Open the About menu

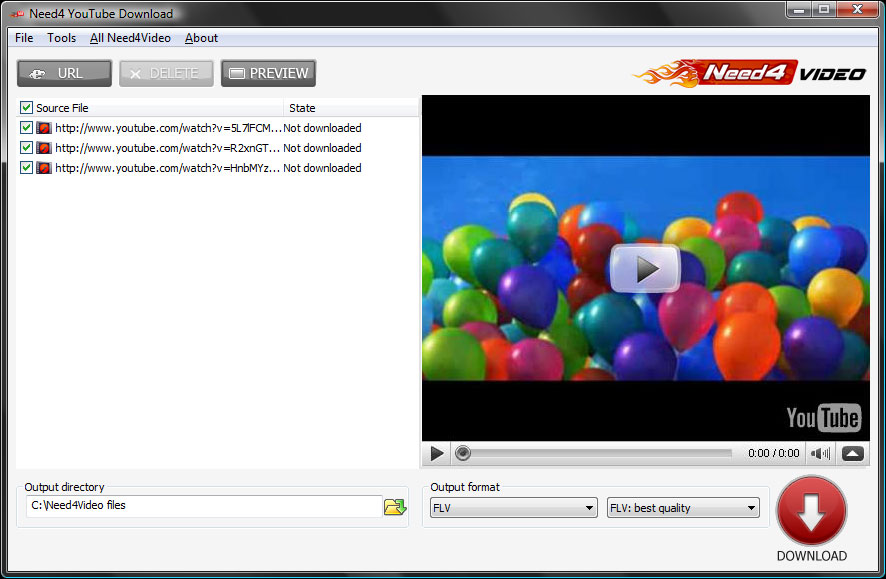(201, 38)
